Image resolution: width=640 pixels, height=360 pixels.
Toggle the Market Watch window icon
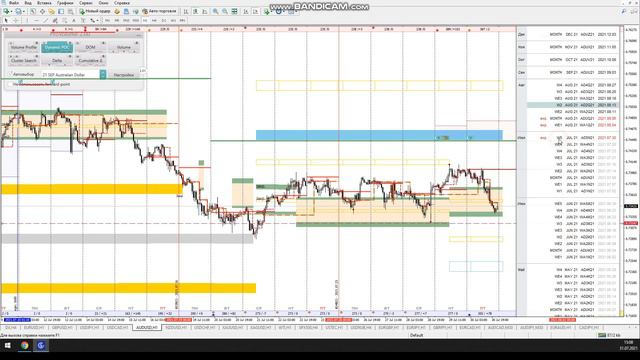coord(33,11)
